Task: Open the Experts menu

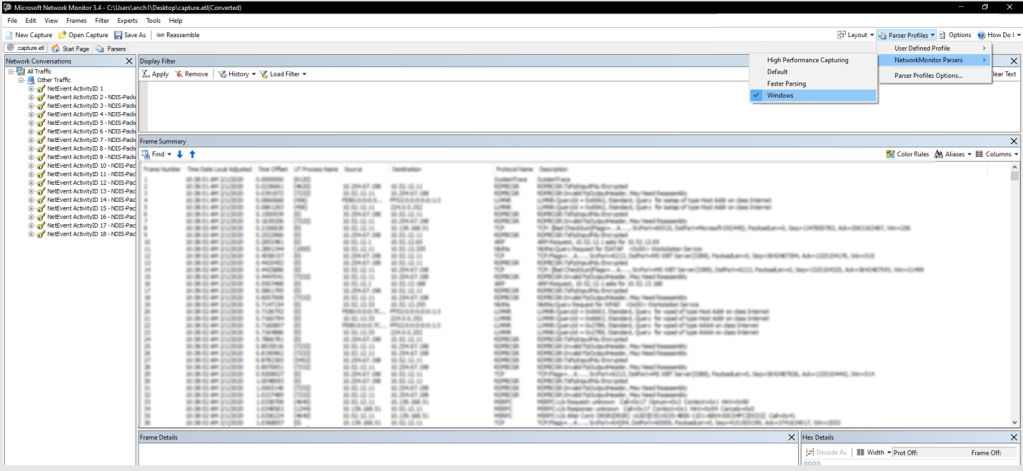Action: (x=127, y=20)
